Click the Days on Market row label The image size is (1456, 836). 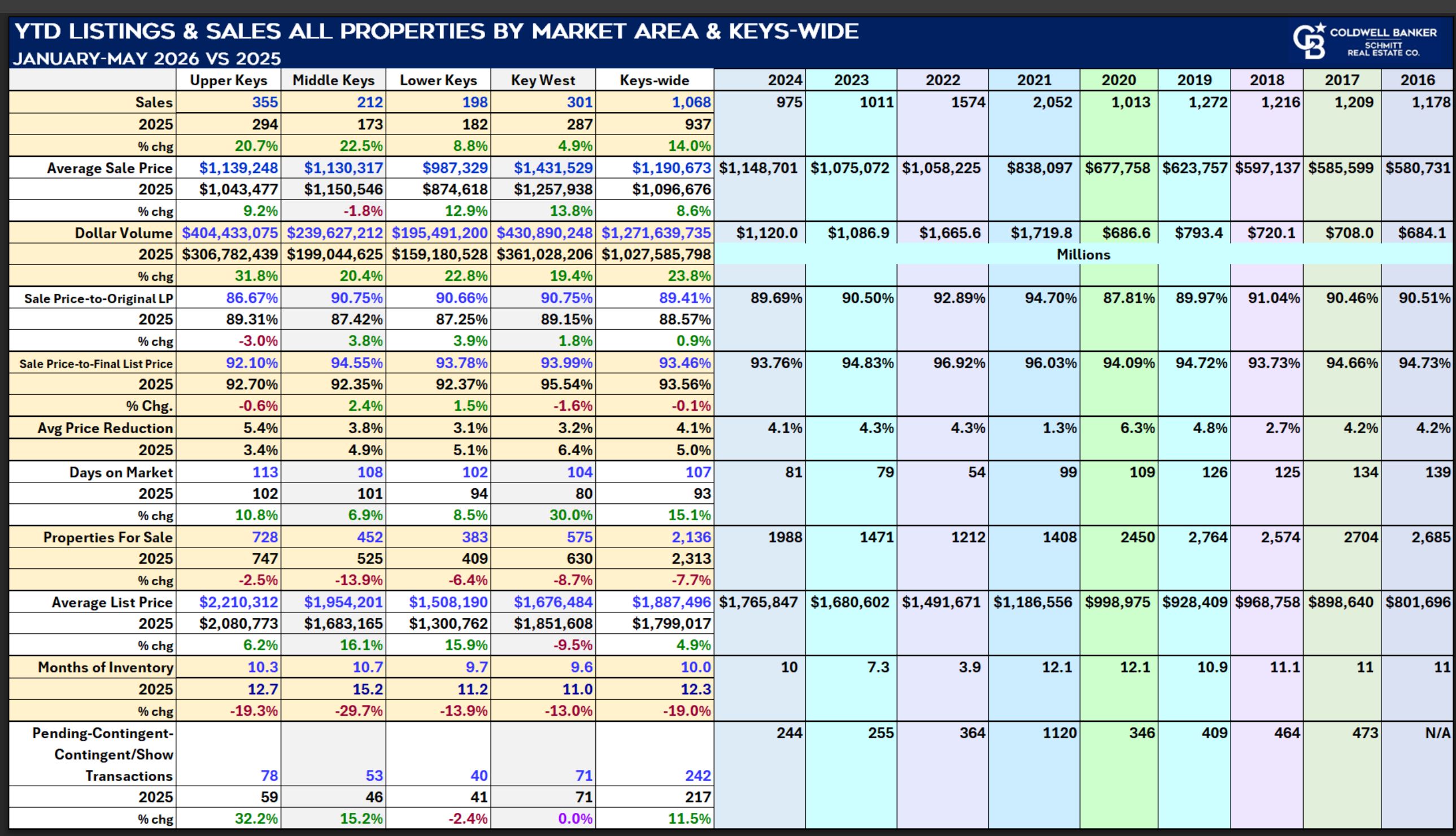click(x=121, y=473)
